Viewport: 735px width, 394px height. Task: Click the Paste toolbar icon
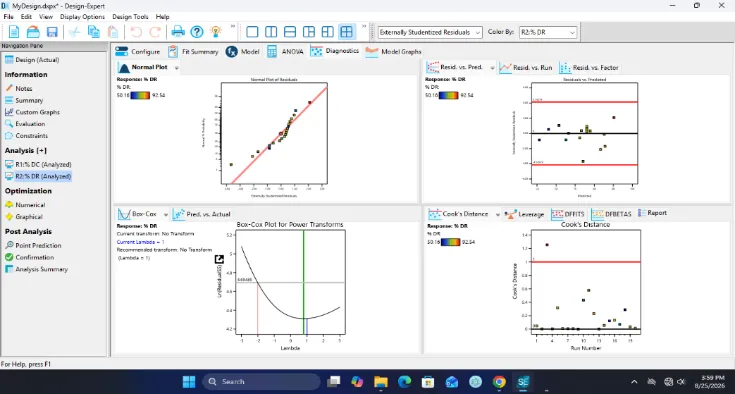point(113,32)
